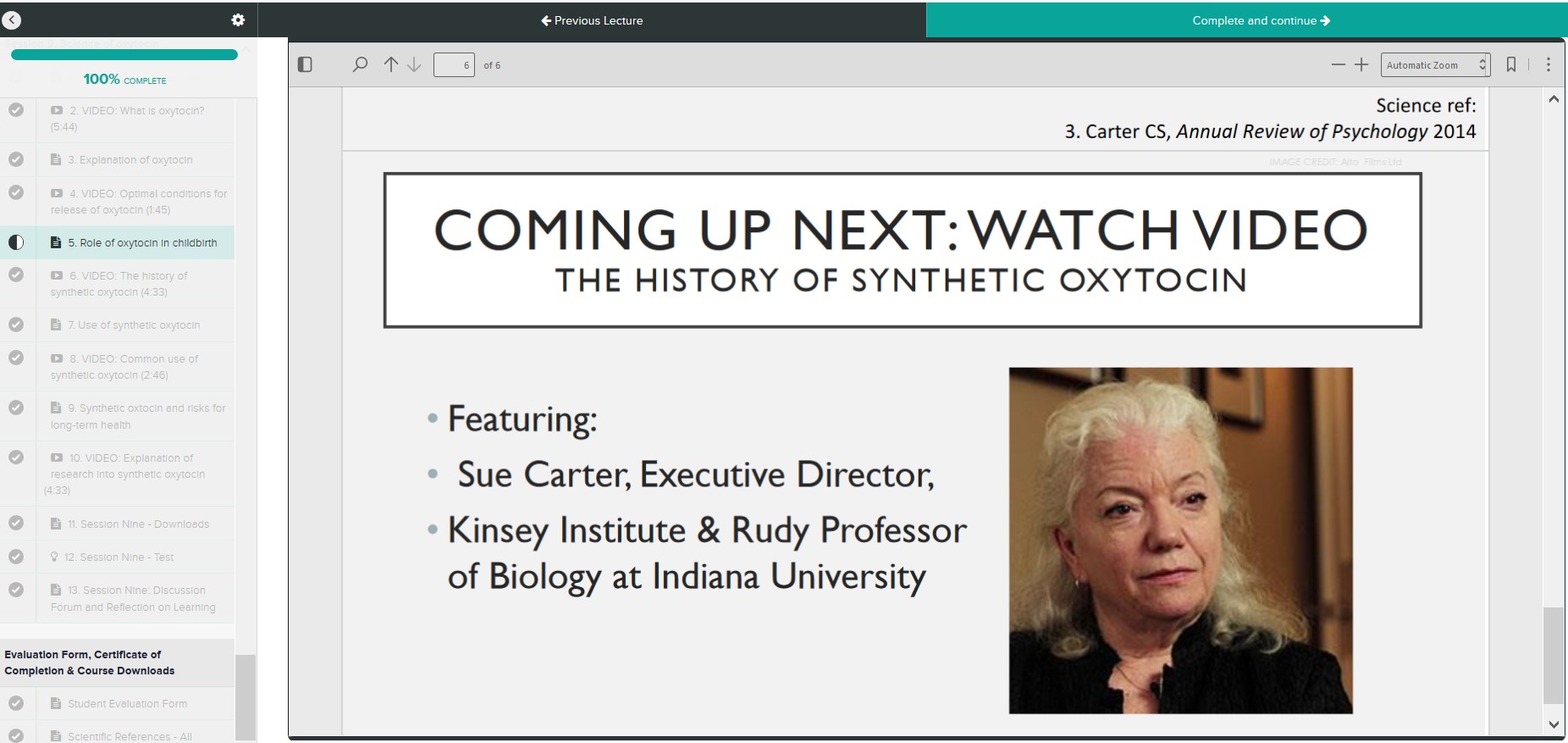Toggle completion check for 'What is oxytocin?' video

pyautogui.click(x=16, y=110)
